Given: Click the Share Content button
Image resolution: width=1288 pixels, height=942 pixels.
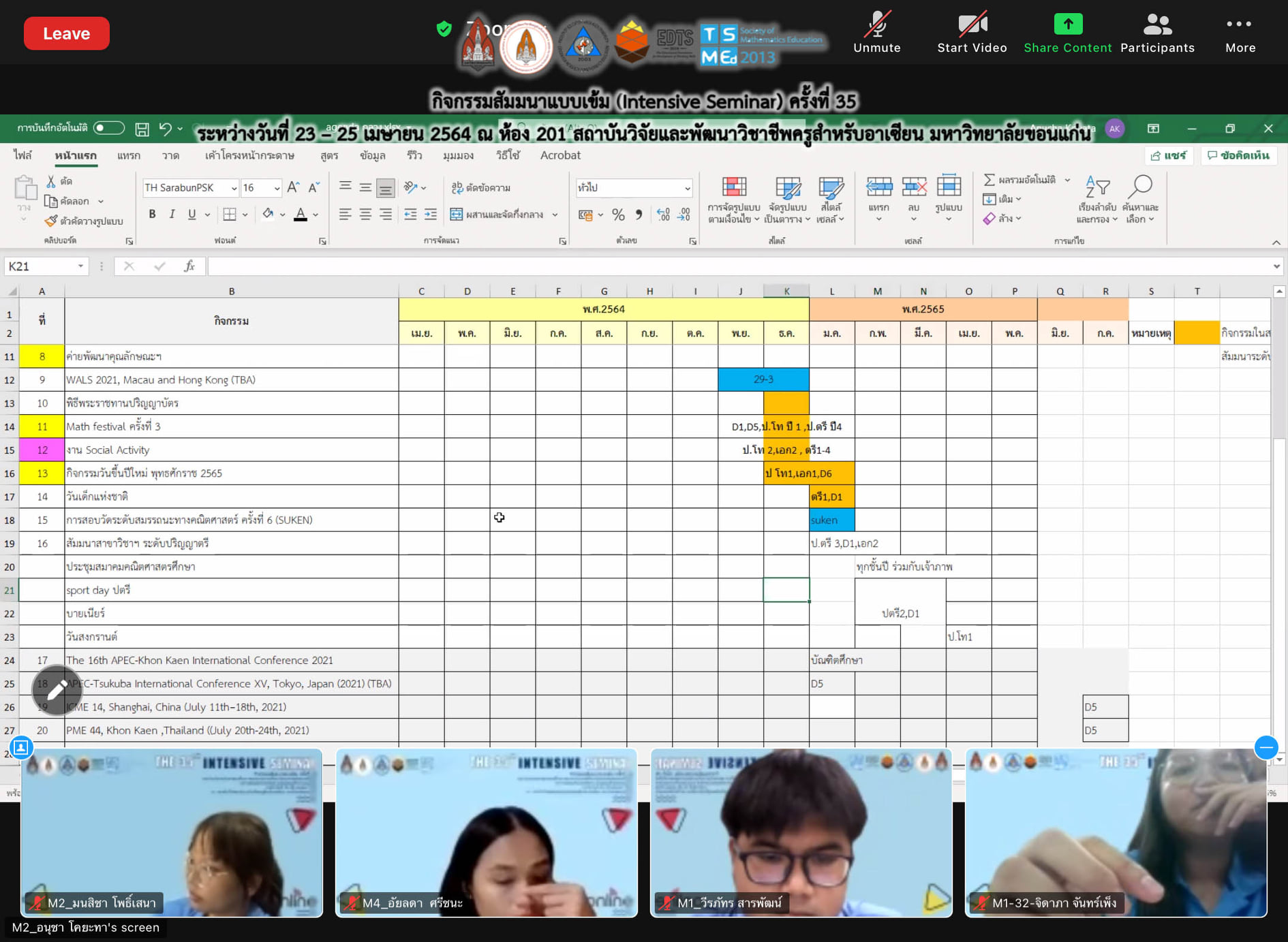Looking at the screenshot, I should (x=1067, y=33).
